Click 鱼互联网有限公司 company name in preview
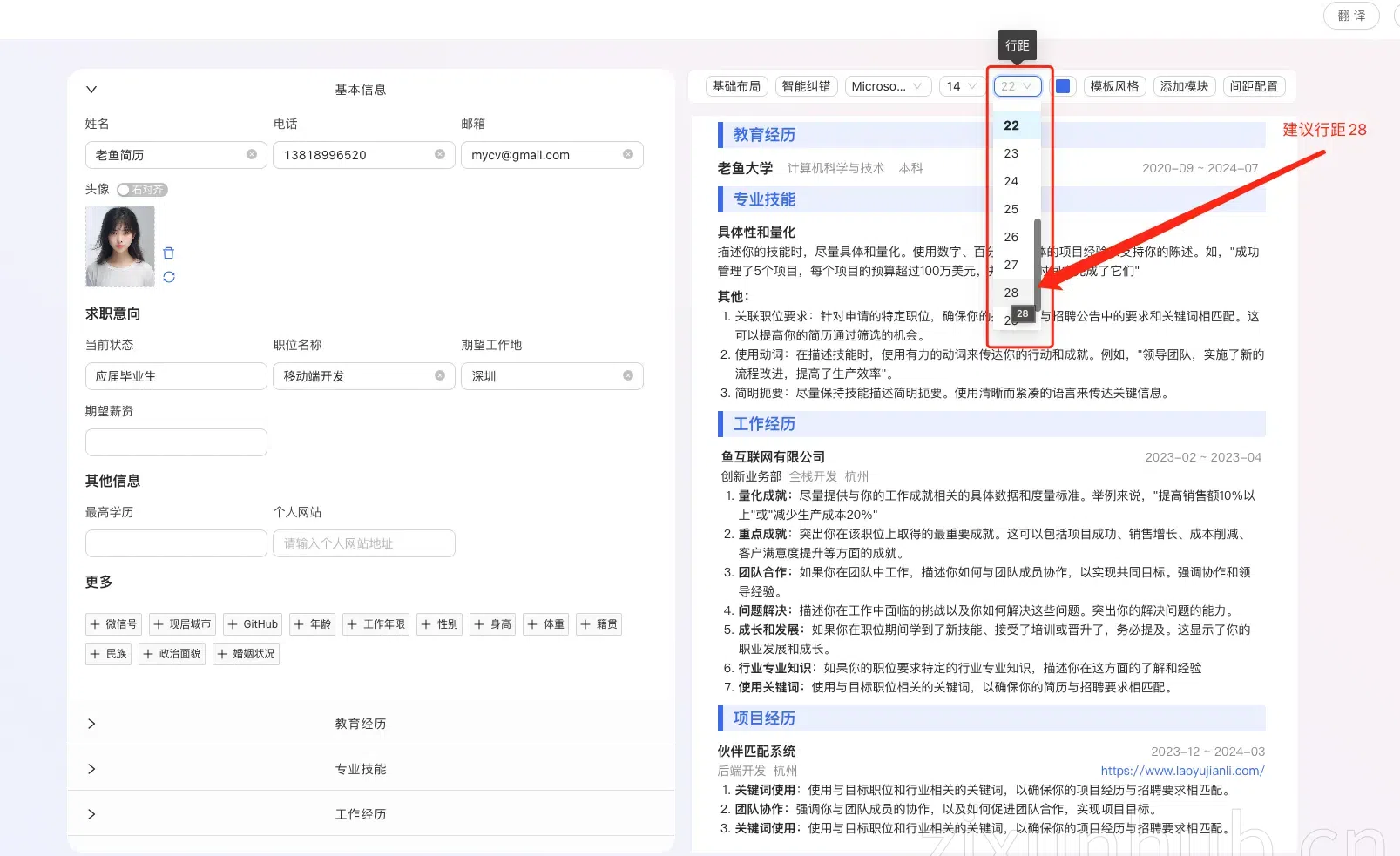This screenshot has width=1400, height=856. coord(773,457)
